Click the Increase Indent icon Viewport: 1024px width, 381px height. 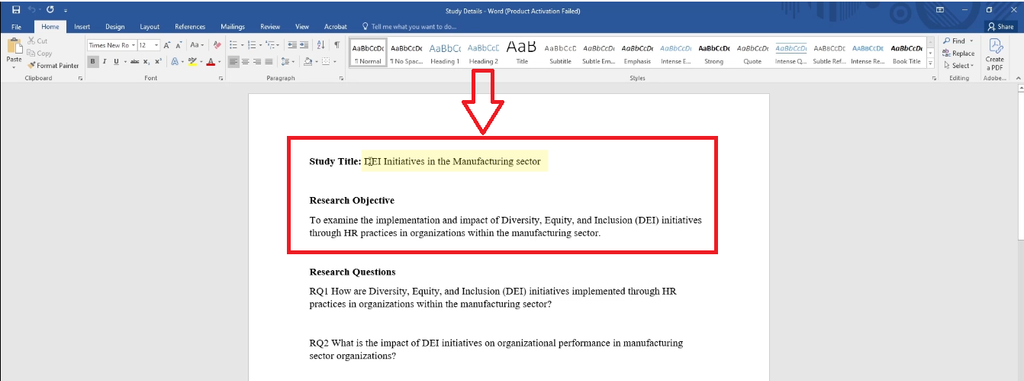click(304, 45)
